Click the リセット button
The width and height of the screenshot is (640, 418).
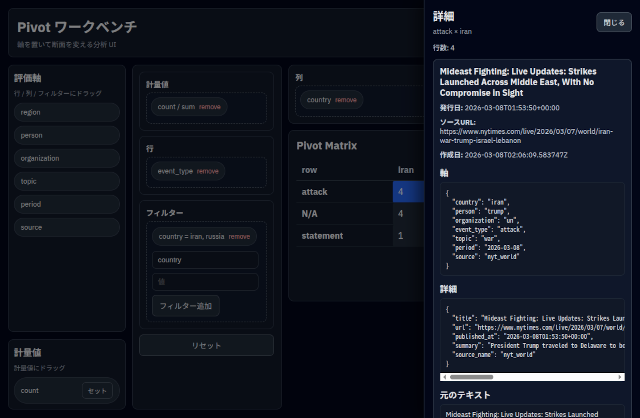point(206,345)
